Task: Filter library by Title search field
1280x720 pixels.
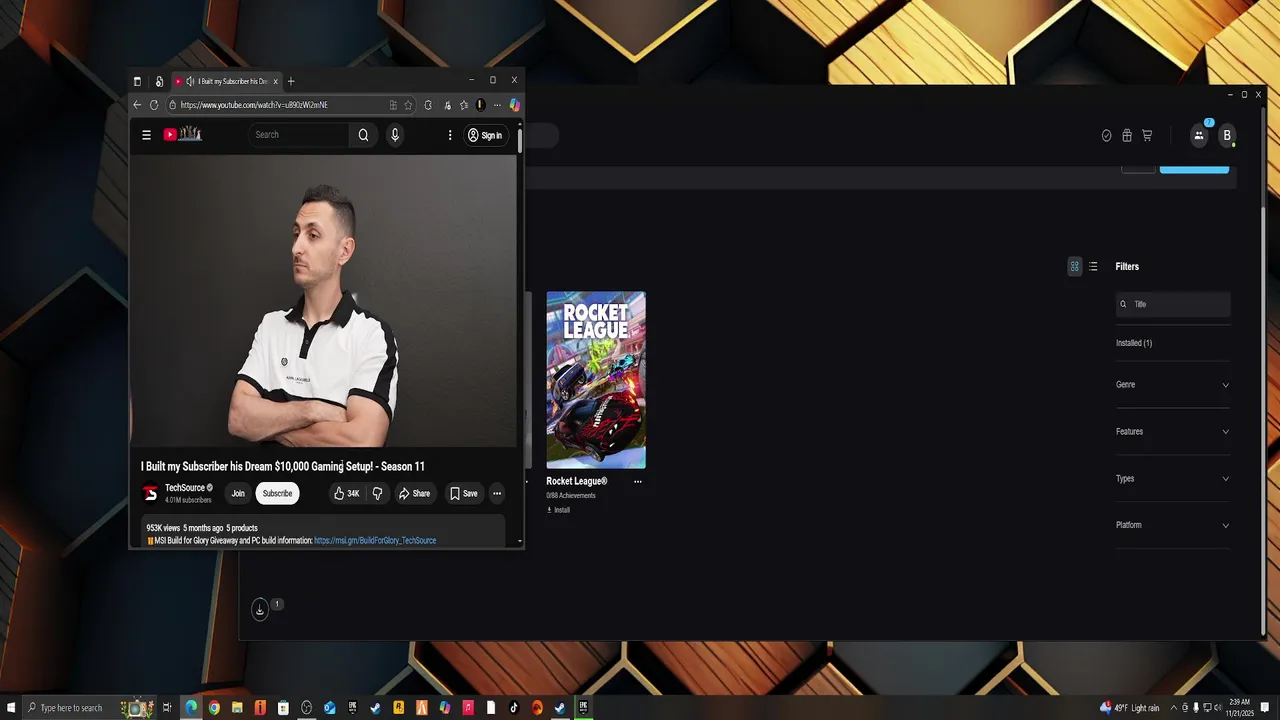Action: [1173, 304]
